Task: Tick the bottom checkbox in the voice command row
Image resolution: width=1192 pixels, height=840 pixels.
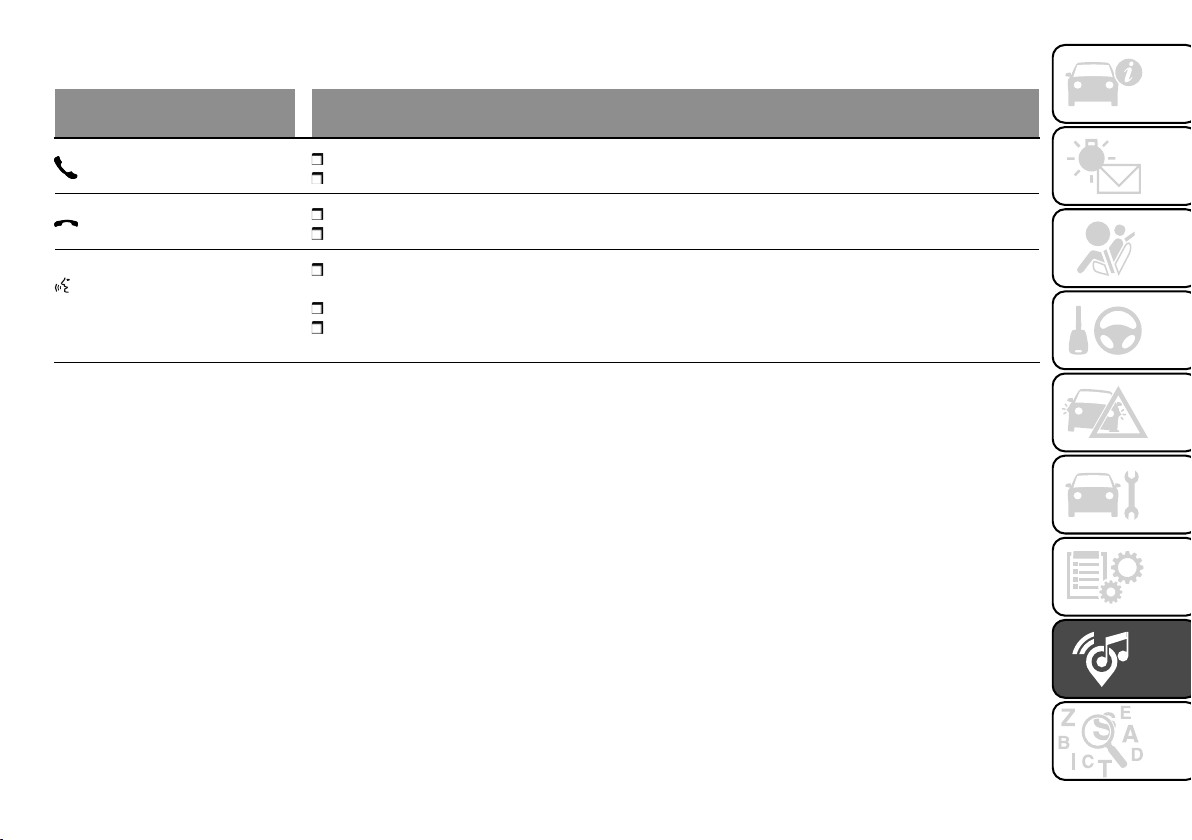Action: pos(317,327)
